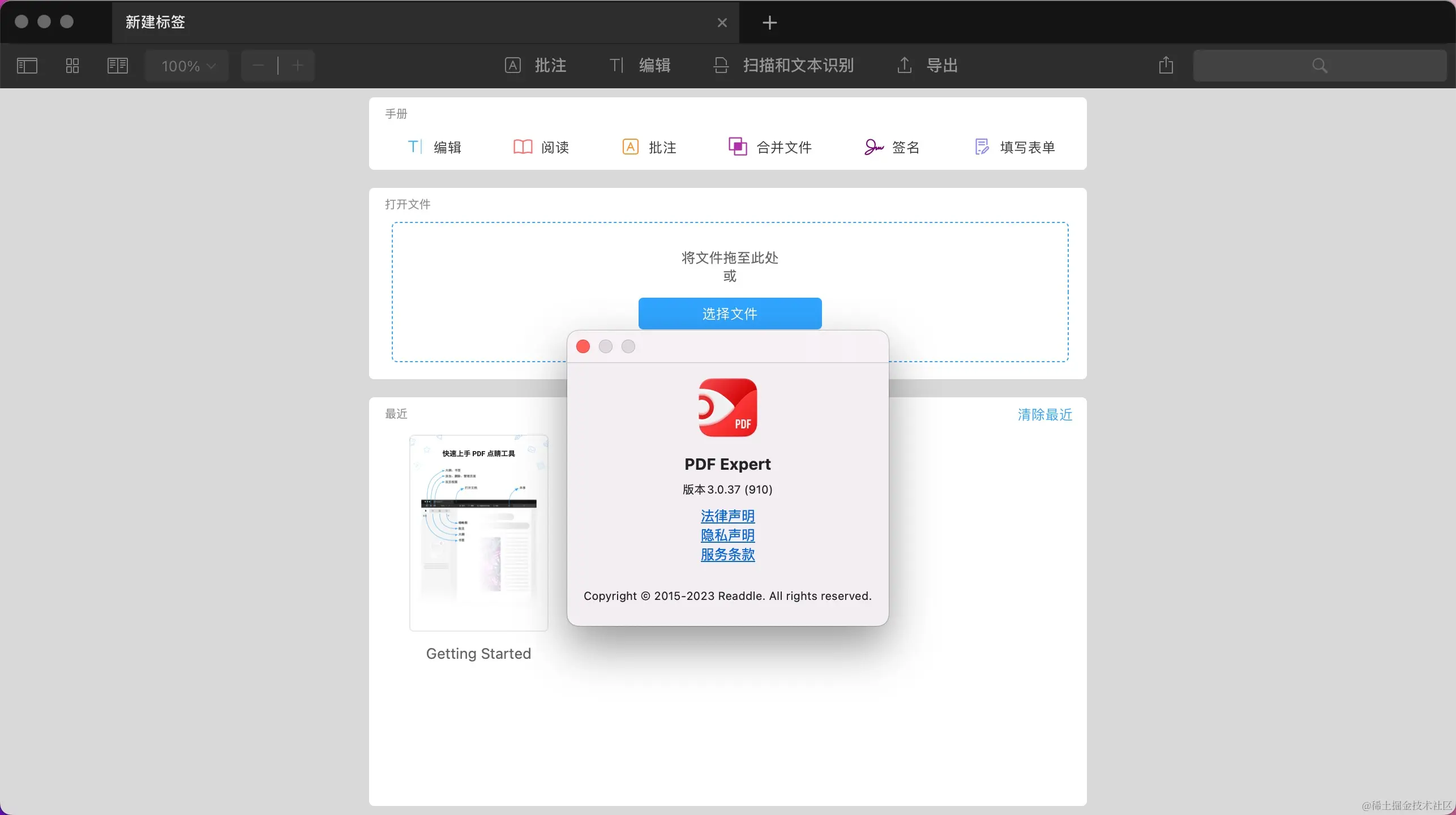This screenshot has height=815, width=1456.
Task: Open the 隐私声明 privacy link
Action: pyautogui.click(x=727, y=535)
